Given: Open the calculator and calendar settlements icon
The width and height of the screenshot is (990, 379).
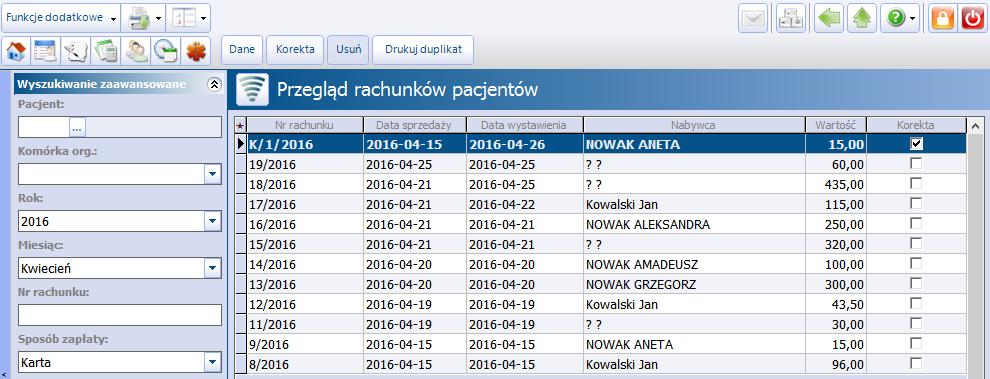Looking at the screenshot, I should point(105,51).
